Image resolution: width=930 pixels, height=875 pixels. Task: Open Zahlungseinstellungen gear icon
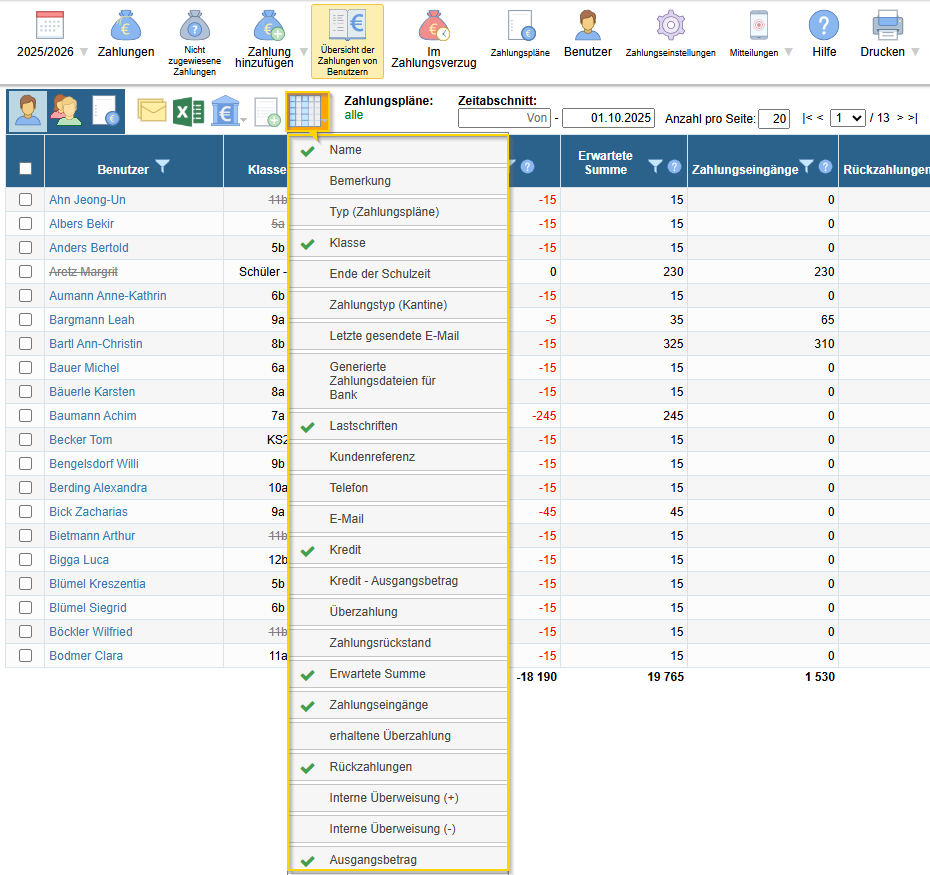point(670,26)
